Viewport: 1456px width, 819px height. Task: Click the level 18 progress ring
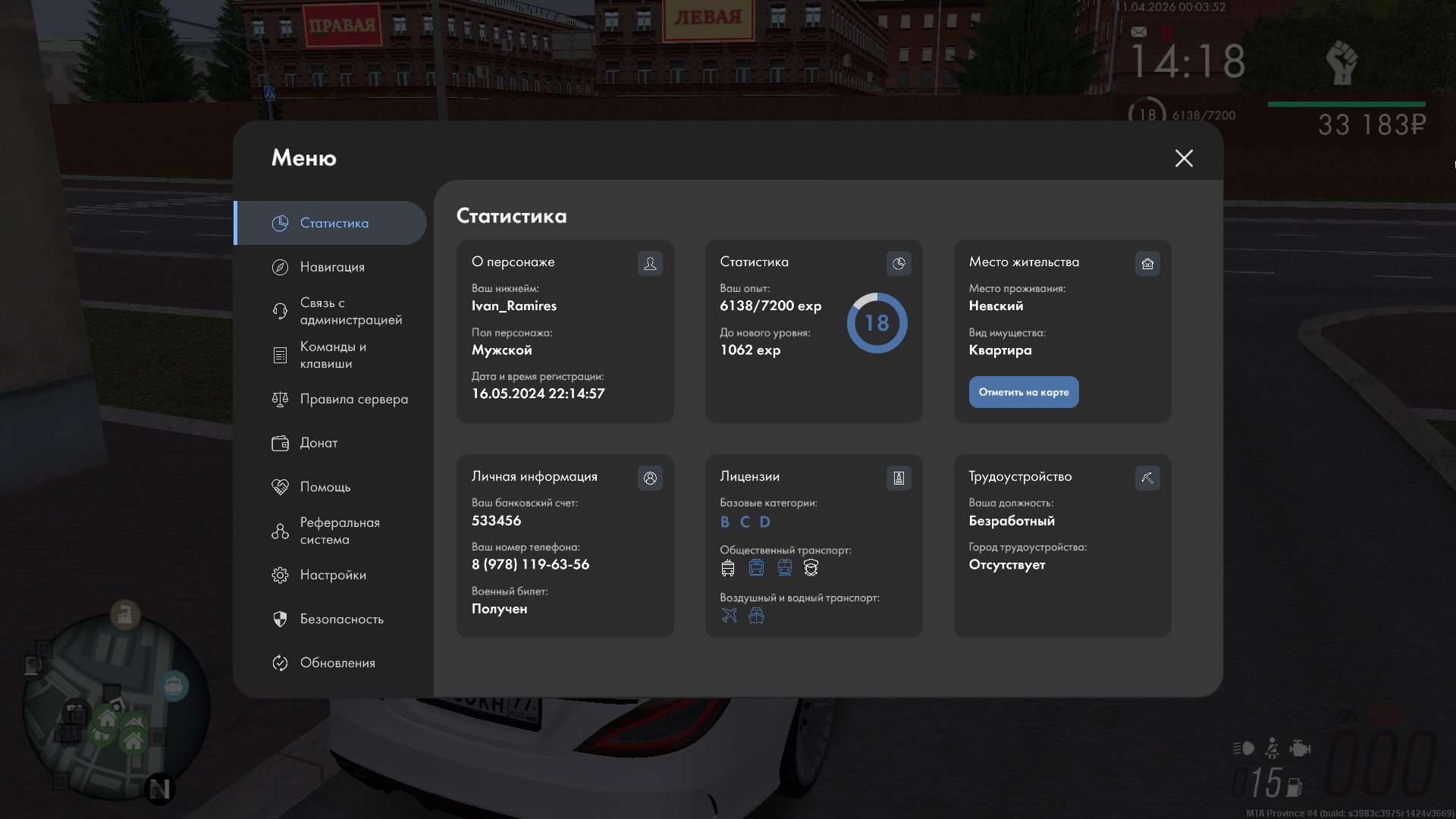(877, 323)
